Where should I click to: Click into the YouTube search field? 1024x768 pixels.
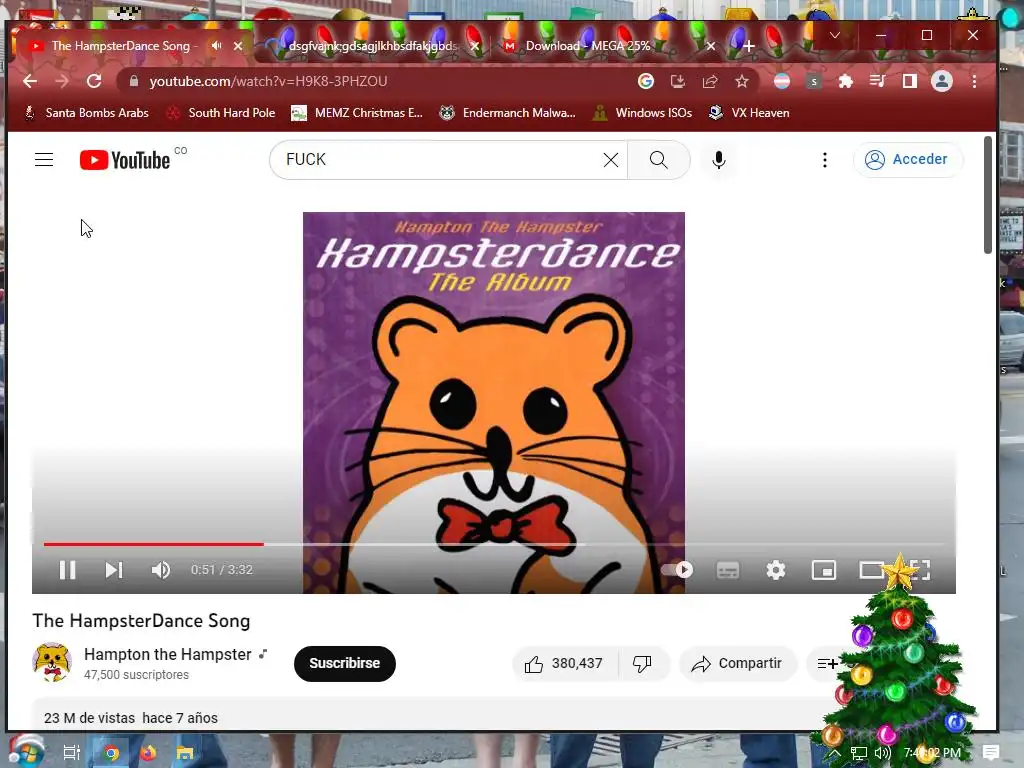pyautogui.click(x=438, y=159)
